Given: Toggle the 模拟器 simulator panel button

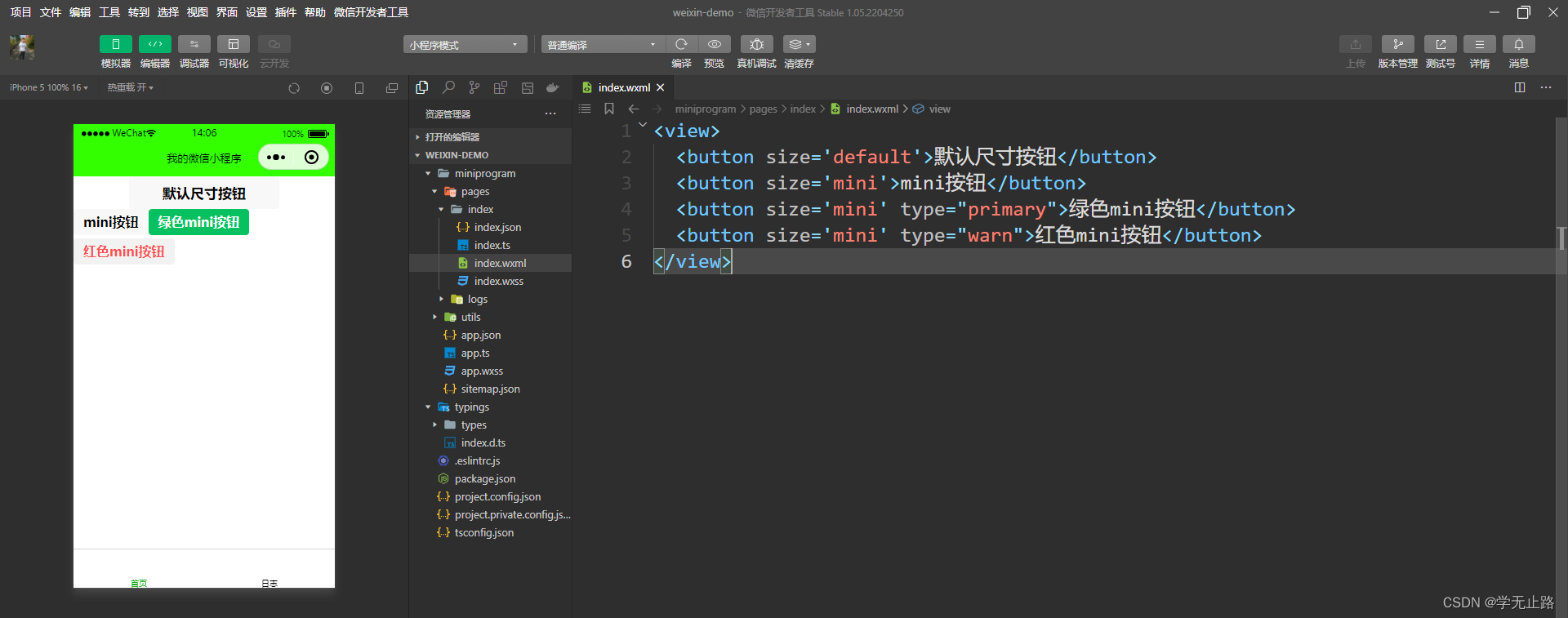Looking at the screenshot, I should [x=116, y=44].
